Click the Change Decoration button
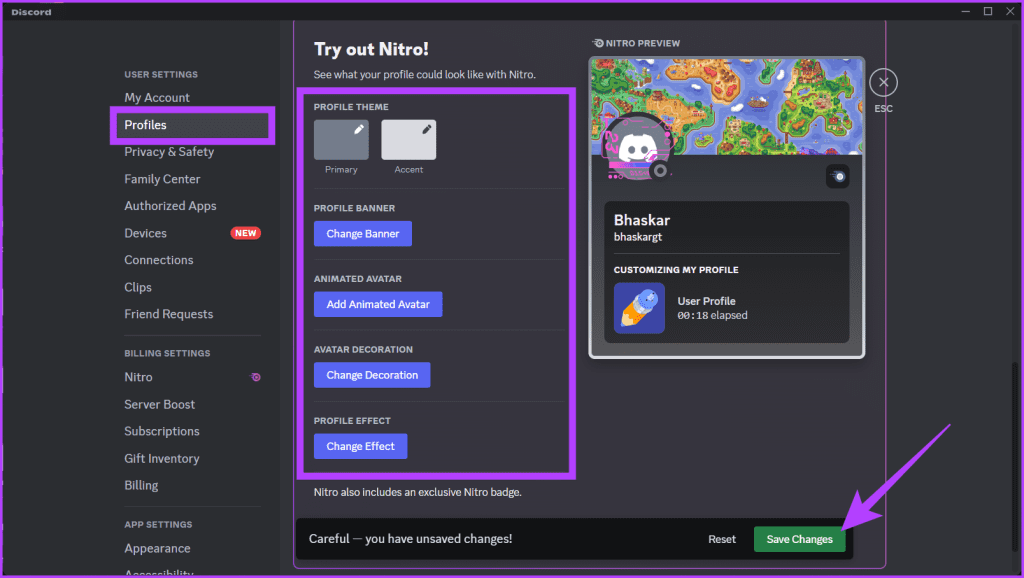This screenshot has width=1024, height=578. [x=371, y=374]
